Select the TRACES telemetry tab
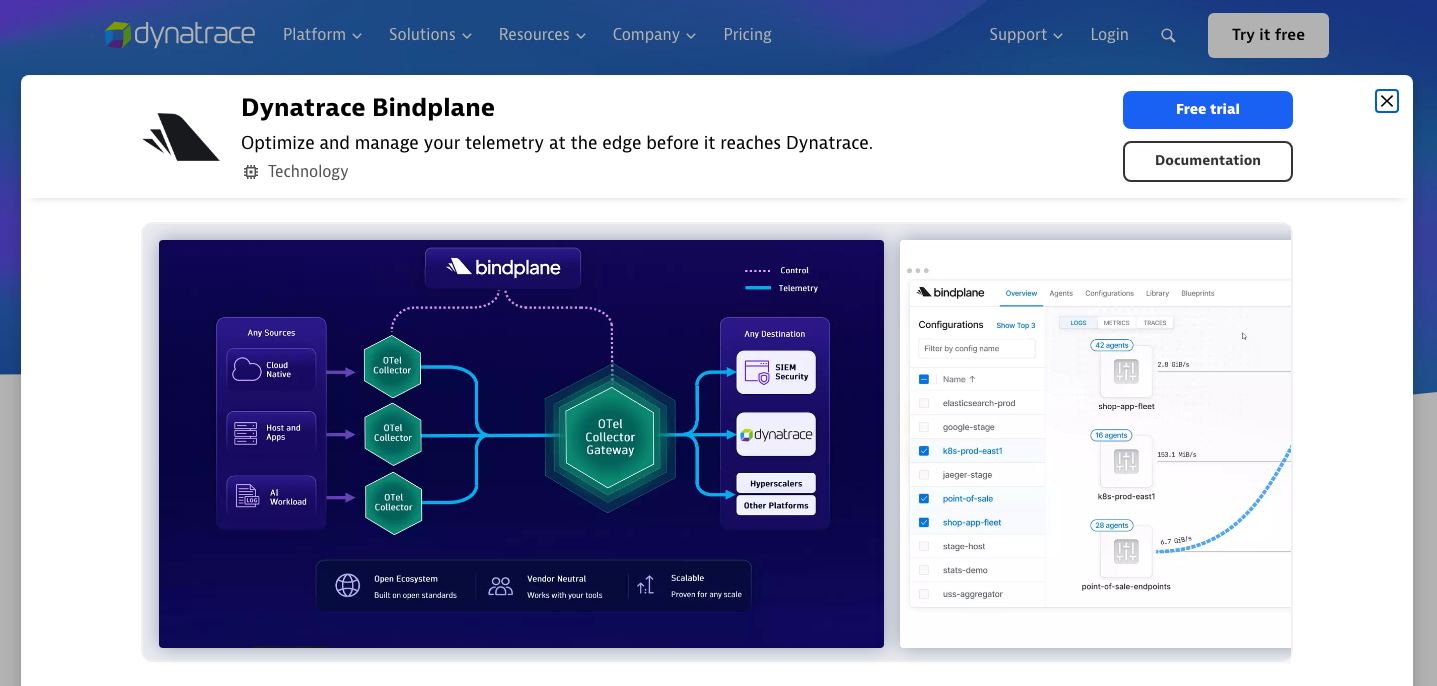Image resolution: width=1437 pixels, height=686 pixels. coord(1155,323)
